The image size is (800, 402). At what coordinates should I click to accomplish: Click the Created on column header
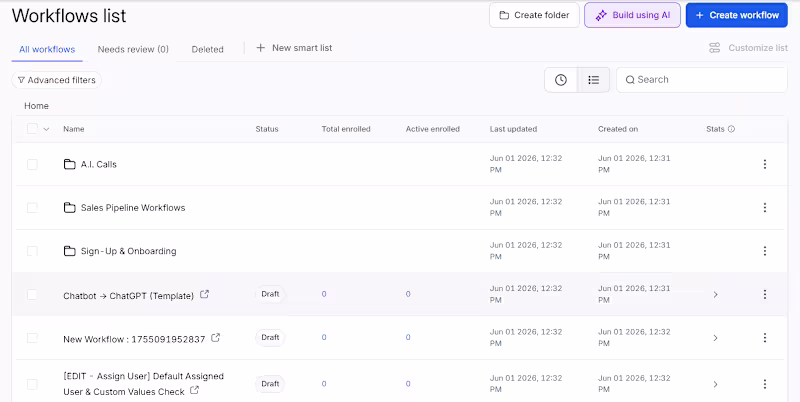tap(618, 129)
